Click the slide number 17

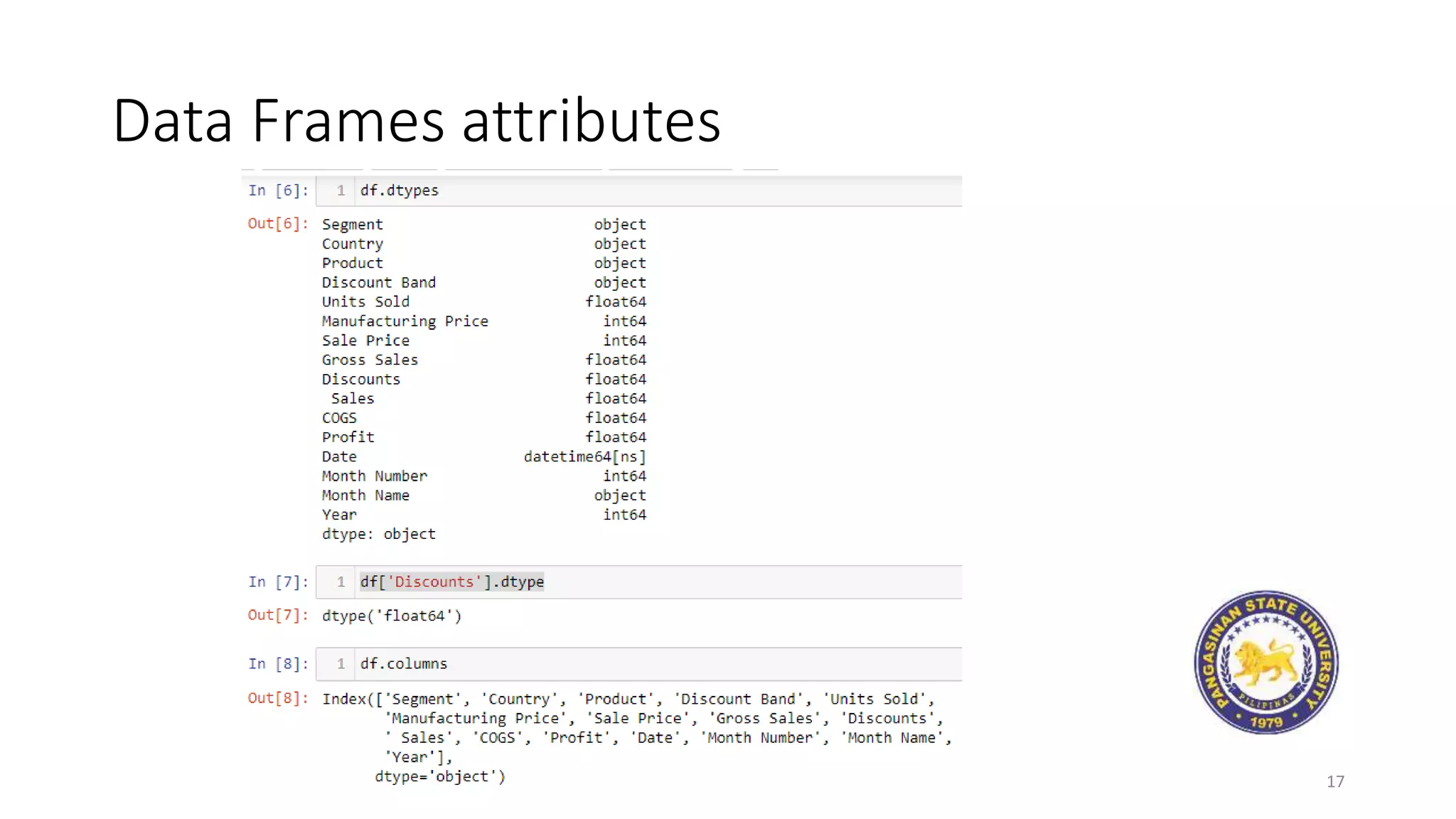[1335, 781]
